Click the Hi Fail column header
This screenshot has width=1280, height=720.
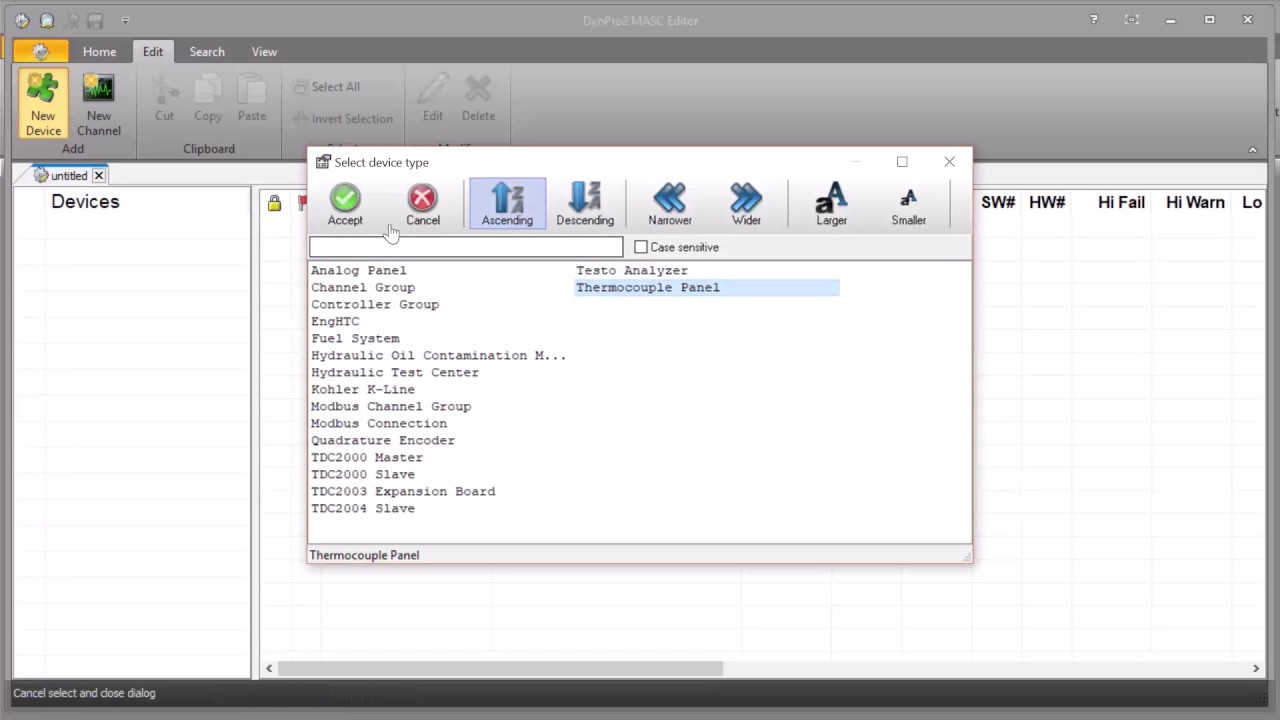(x=1121, y=202)
